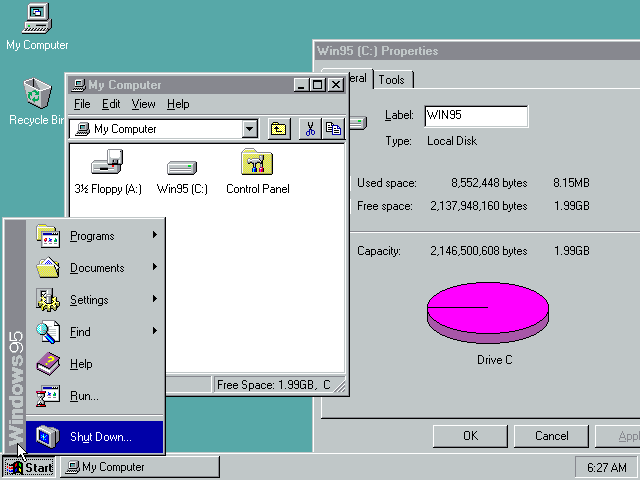This screenshot has width=640, height=480.
Task: Maximize the My Computer window
Action: coord(317,85)
